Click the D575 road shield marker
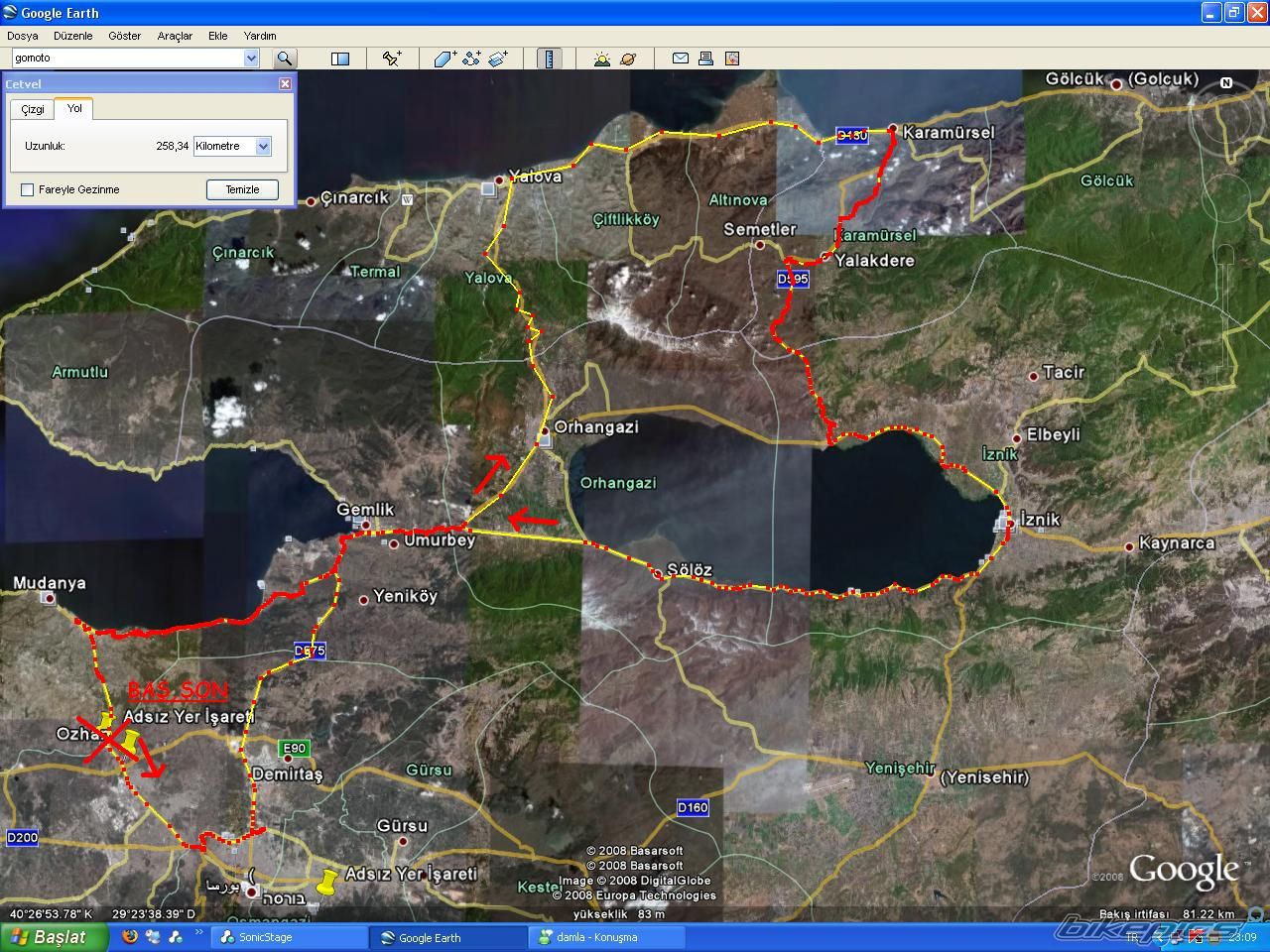 pyautogui.click(x=310, y=651)
